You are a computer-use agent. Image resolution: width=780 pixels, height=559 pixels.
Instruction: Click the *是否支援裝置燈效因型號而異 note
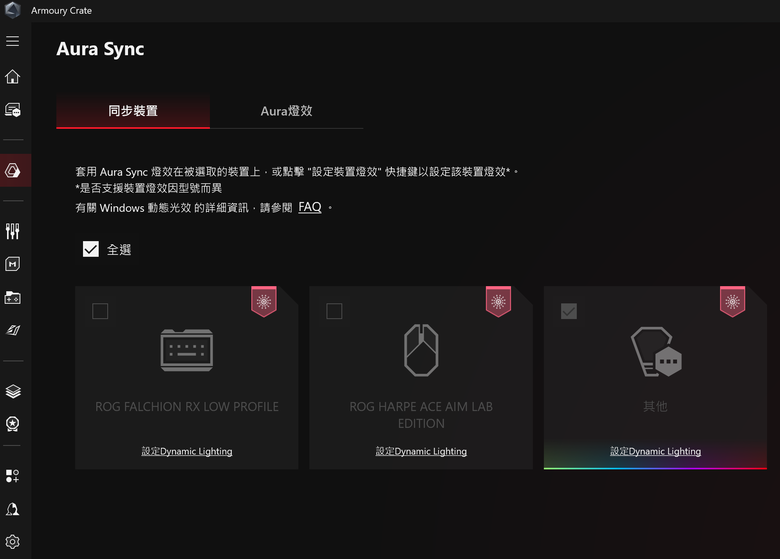point(148,188)
